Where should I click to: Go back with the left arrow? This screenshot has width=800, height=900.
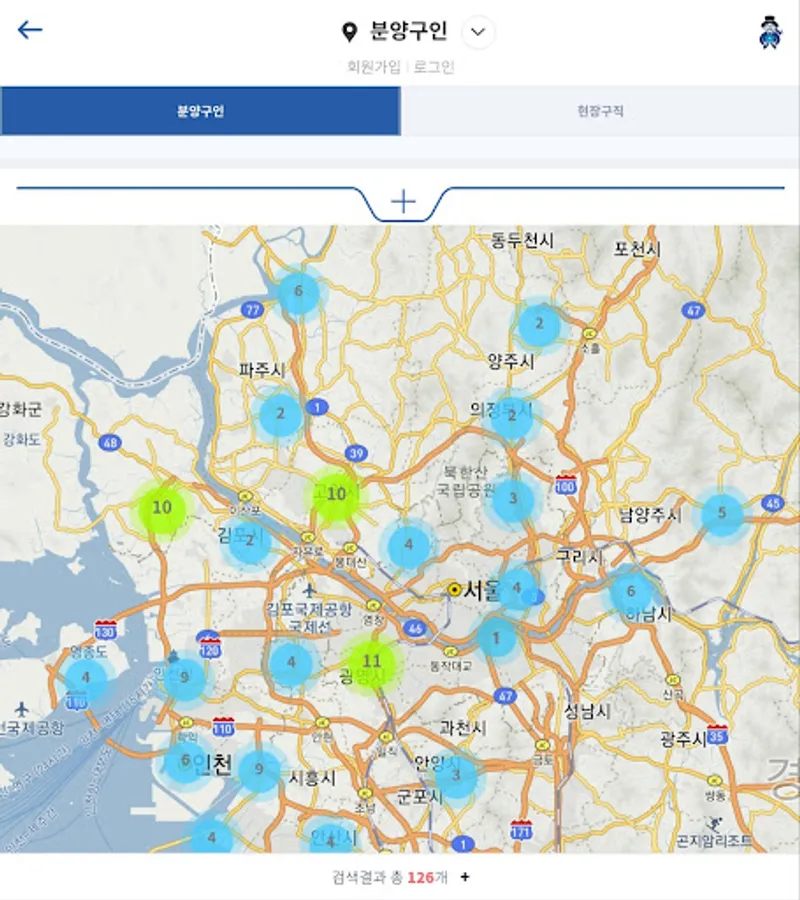tap(30, 30)
